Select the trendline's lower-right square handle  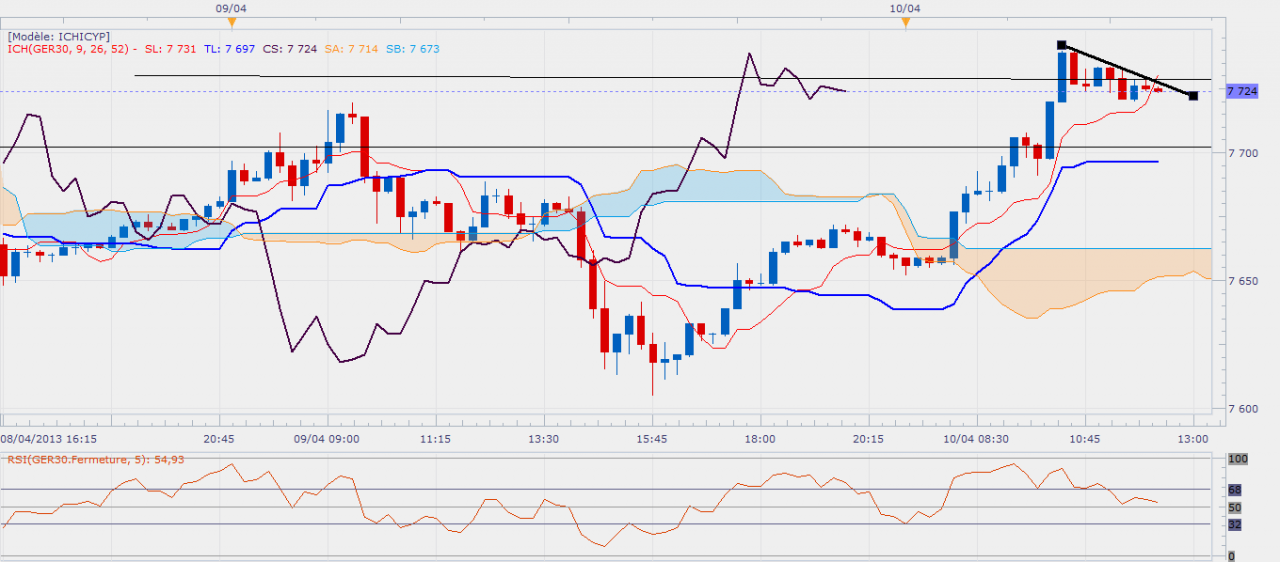tap(1193, 95)
